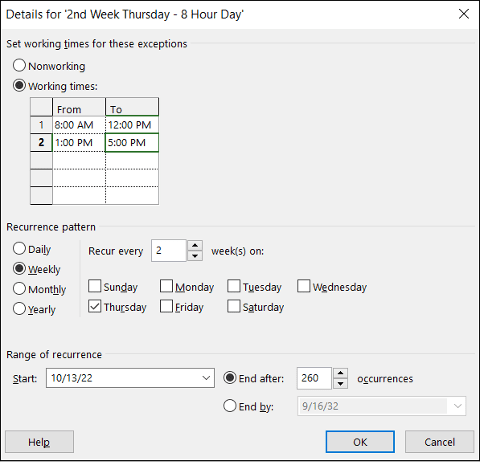480x462 pixels.
Task: Open the Start date dropdown
Action: [206, 378]
